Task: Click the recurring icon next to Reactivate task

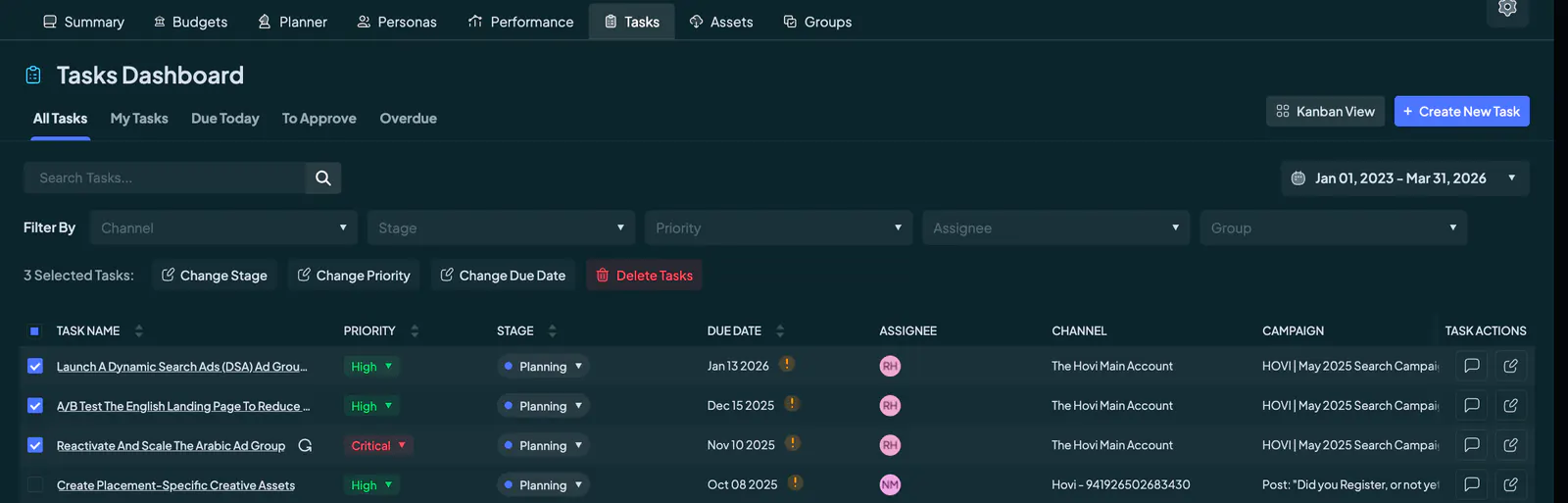Action: [x=305, y=445]
